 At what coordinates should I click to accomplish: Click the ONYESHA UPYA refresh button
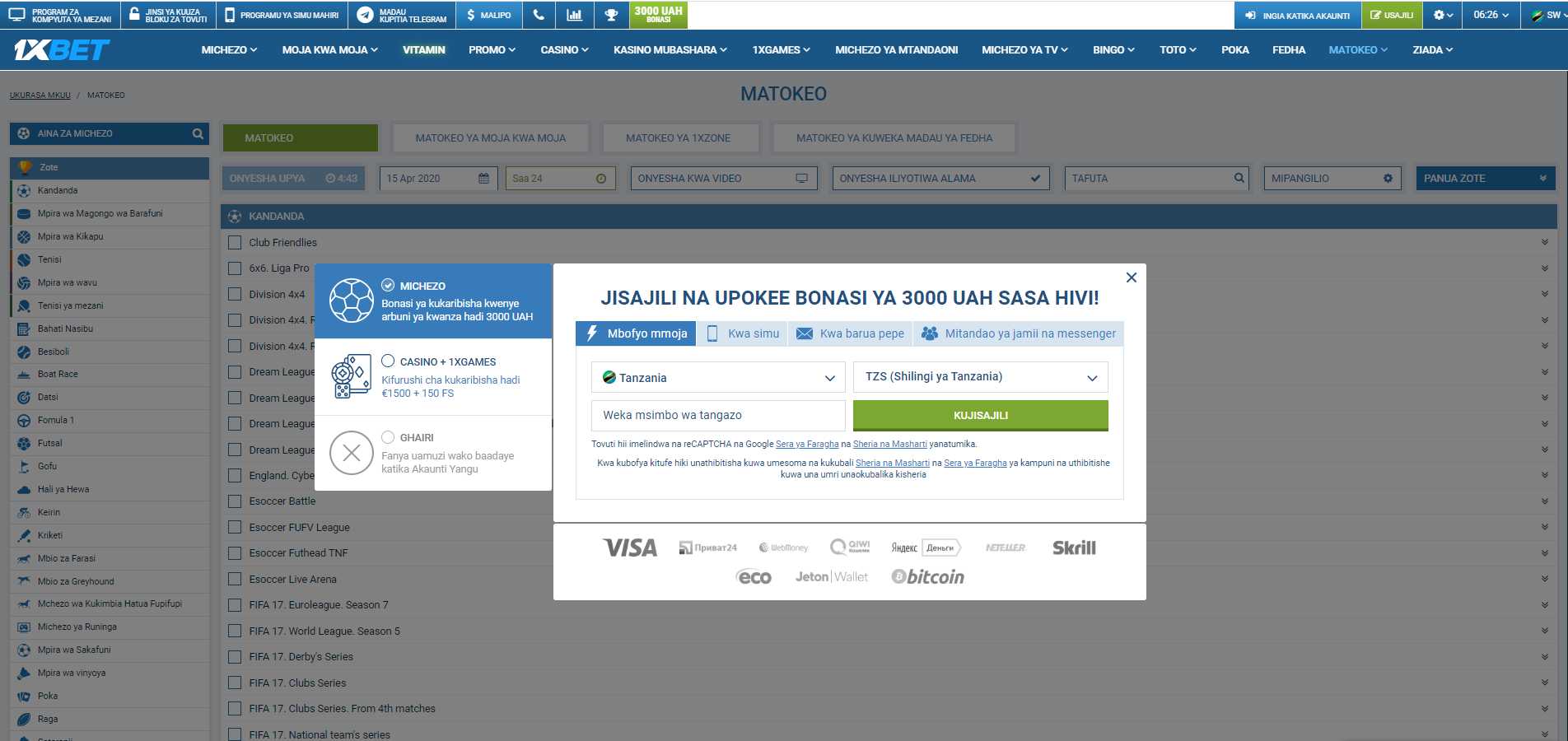tap(293, 179)
